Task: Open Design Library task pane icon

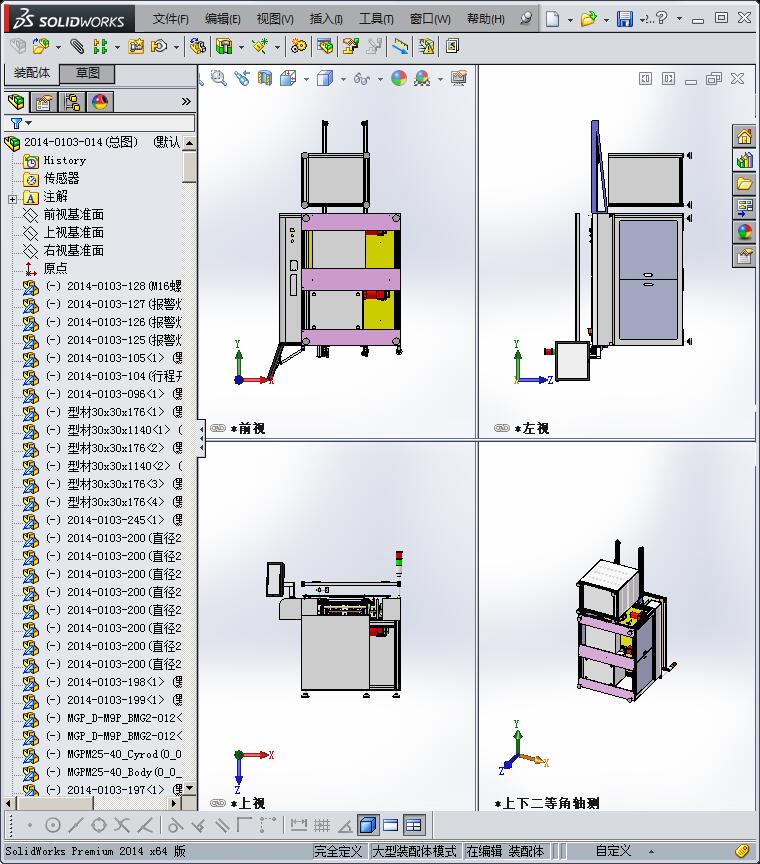Action: (745, 160)
